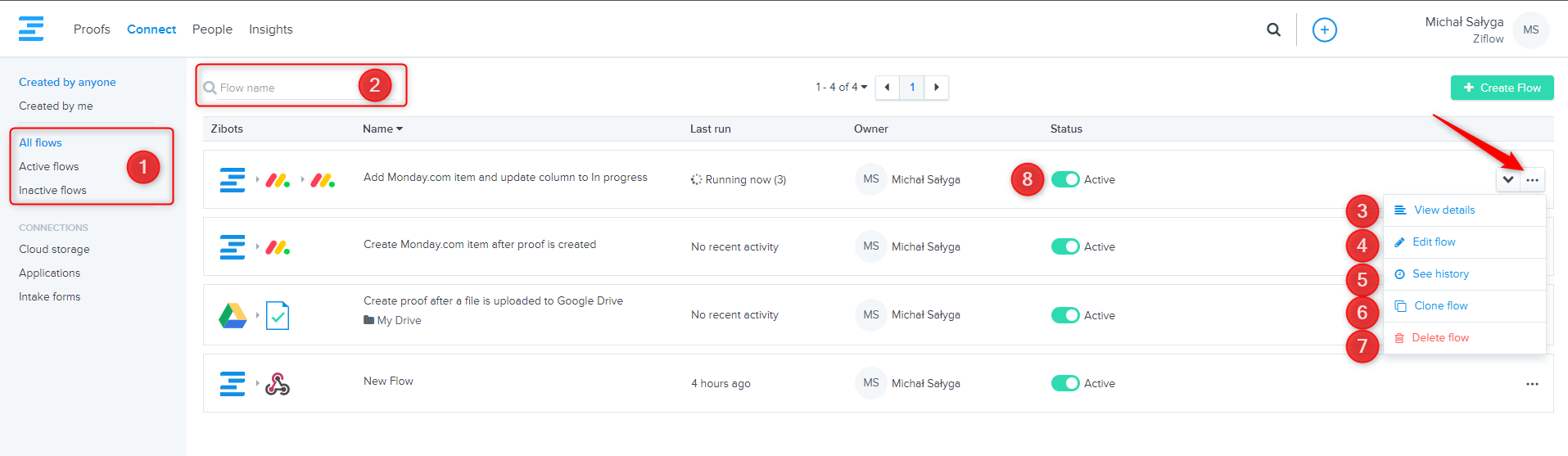Click the Google Drive icon in the third flow
1568x456 pixels.
click(233, 315)
